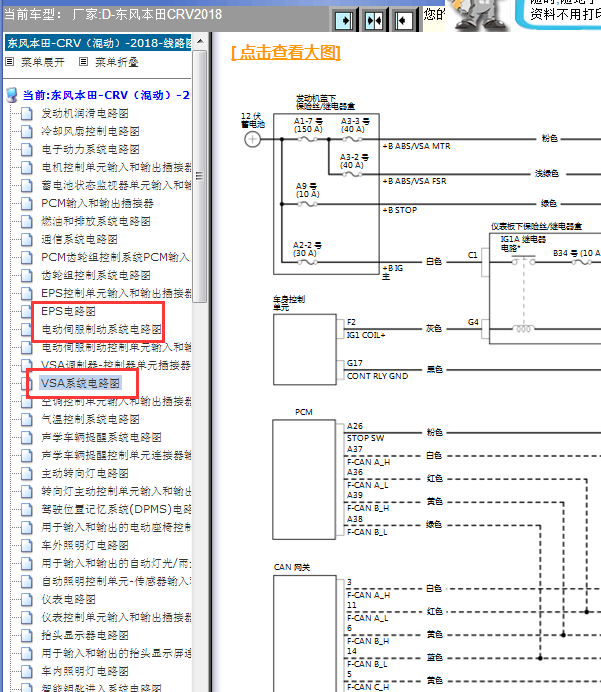Click document icon beside 车内照明灯电路图

(27, 671)
